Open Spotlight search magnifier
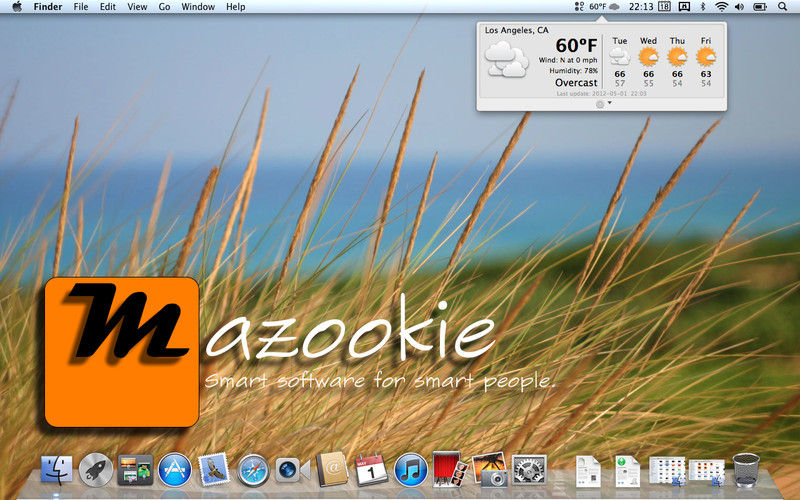Screen dimensions: 800x500 coord(782,7)
